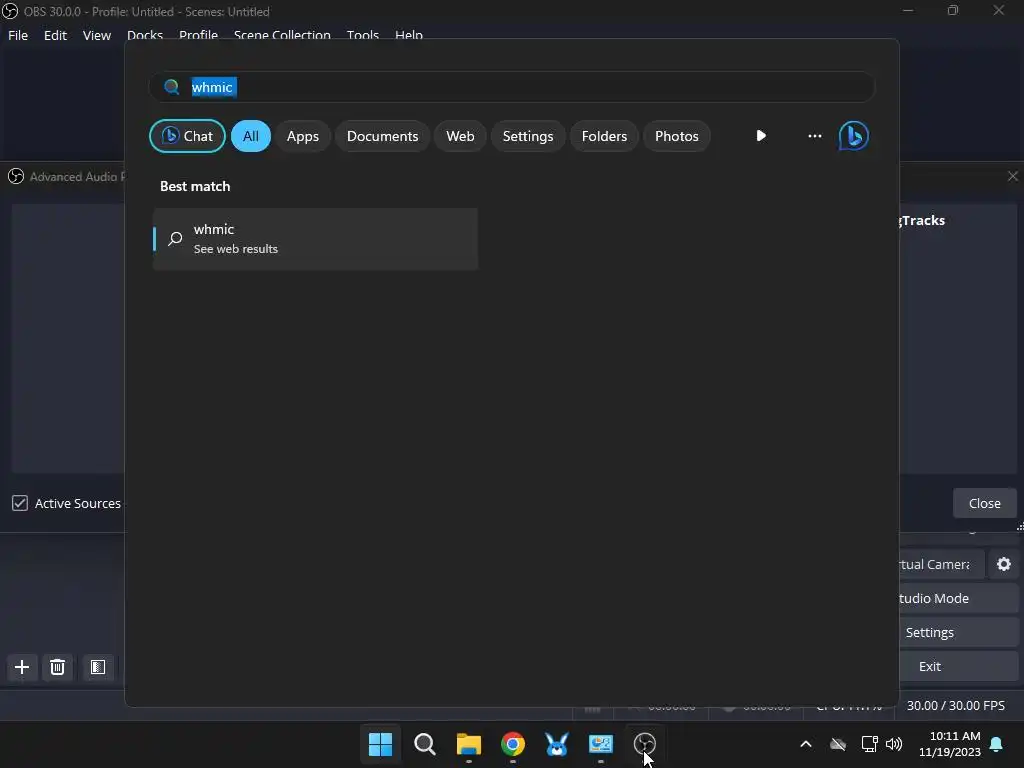Open virtual camera gear settings icon
Image resolution: width=1024 pixels, height=768 pixels.
[1004, 564]
